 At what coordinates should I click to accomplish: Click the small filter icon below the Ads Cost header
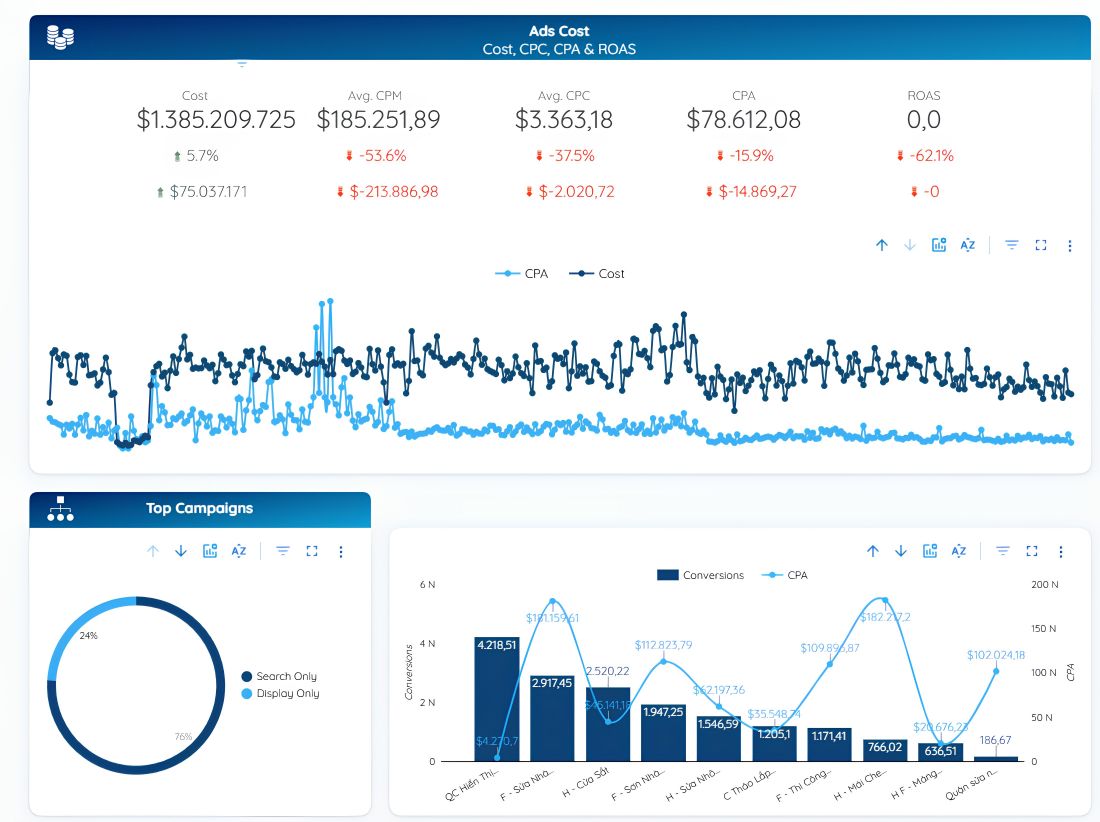tap(242, 64)
